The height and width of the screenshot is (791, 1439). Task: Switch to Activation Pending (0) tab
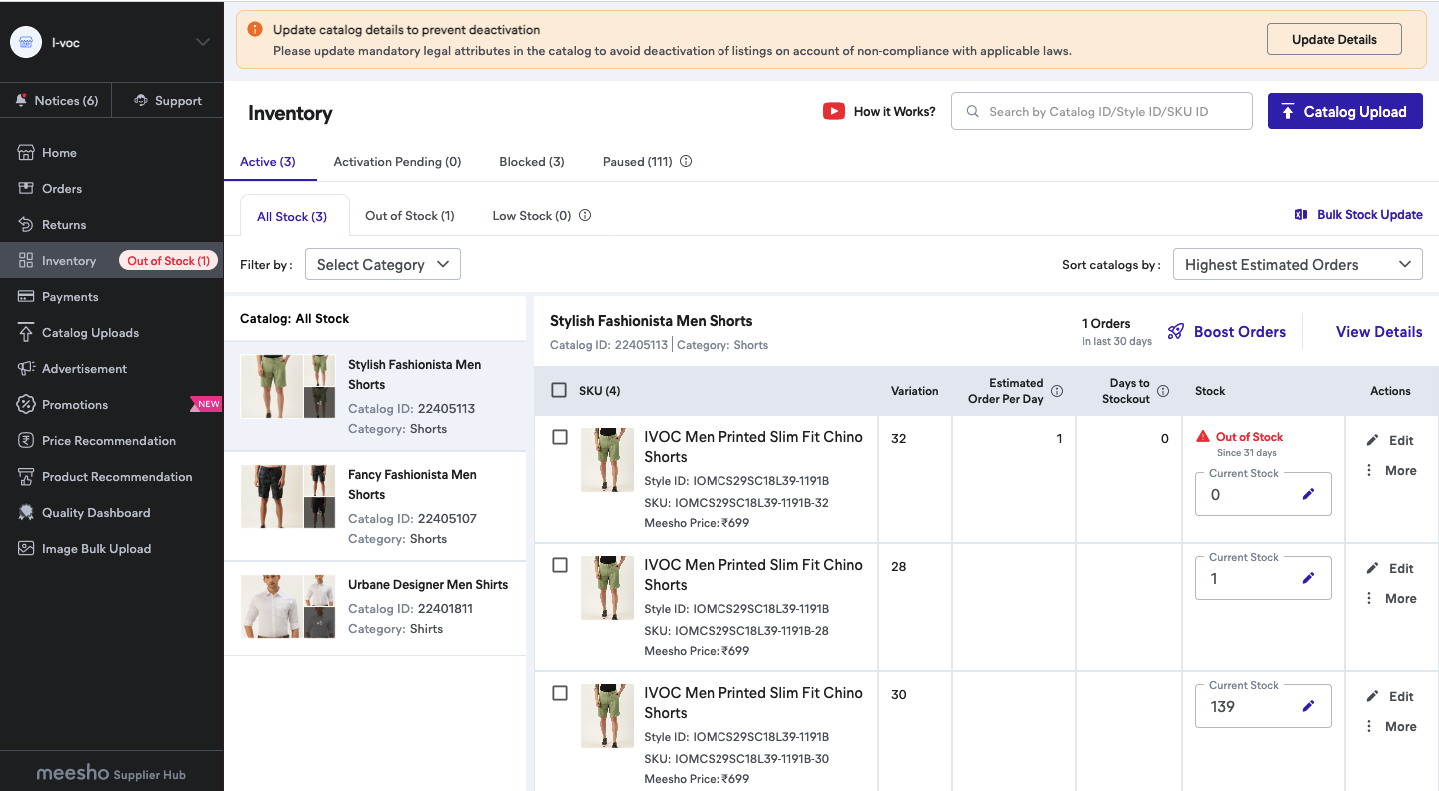(397, 162)
